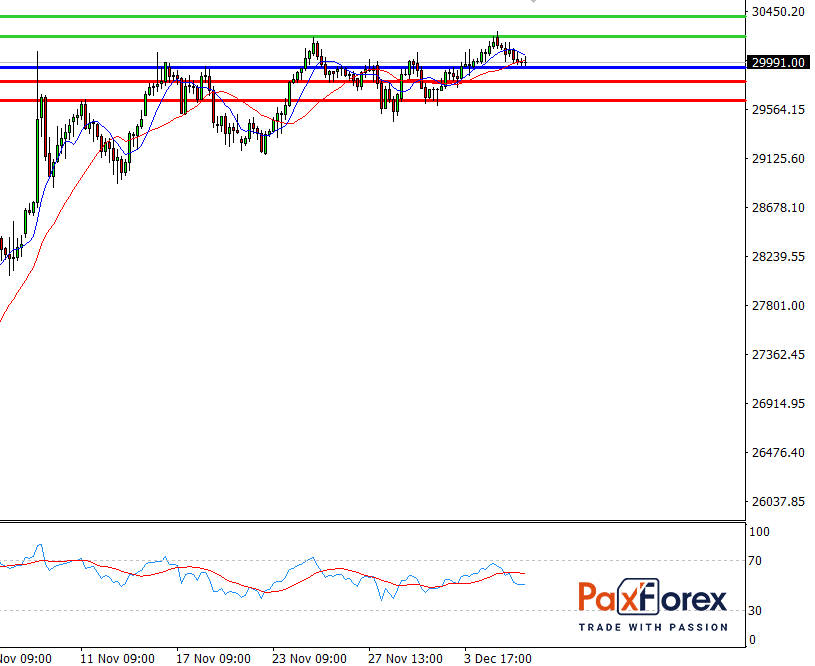The image size is (815, 666).
Task: Click the 29564.15 price axis label
Action: (778, 109)
